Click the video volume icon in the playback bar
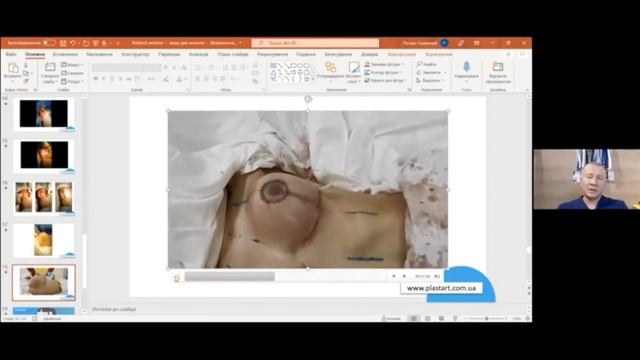 point(437,276)
